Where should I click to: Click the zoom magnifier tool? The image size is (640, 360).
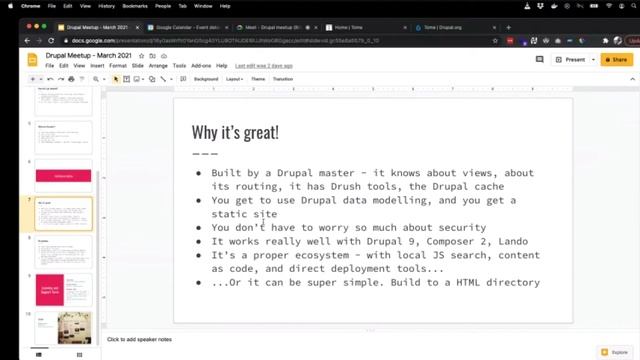[x=96, y=79]
